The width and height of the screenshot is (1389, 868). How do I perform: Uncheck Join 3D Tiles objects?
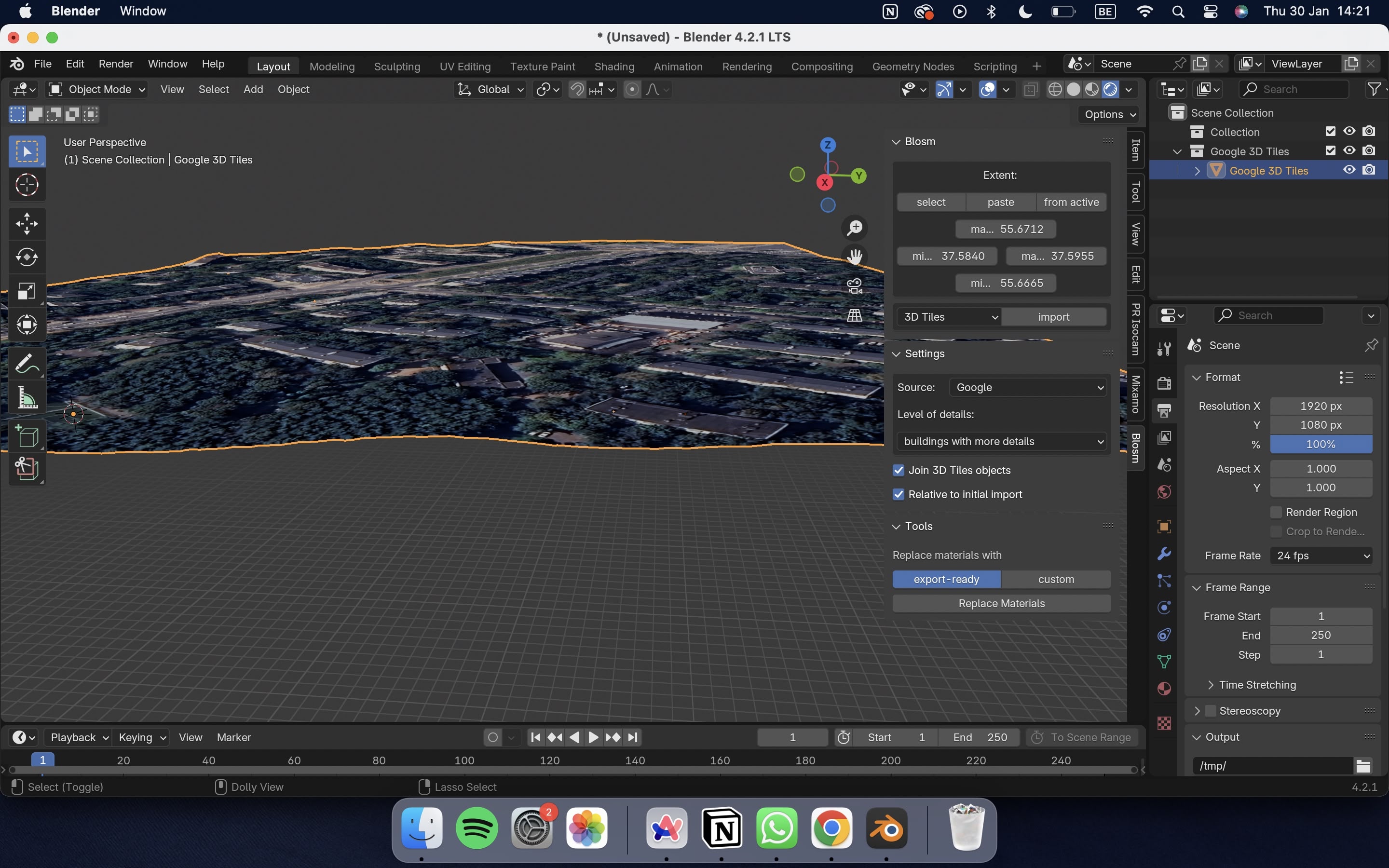coord(899,470)
